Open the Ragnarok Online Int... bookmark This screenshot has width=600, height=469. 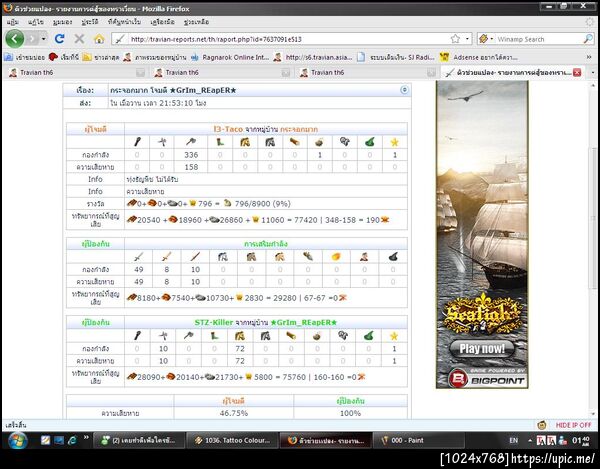point(230,57)
